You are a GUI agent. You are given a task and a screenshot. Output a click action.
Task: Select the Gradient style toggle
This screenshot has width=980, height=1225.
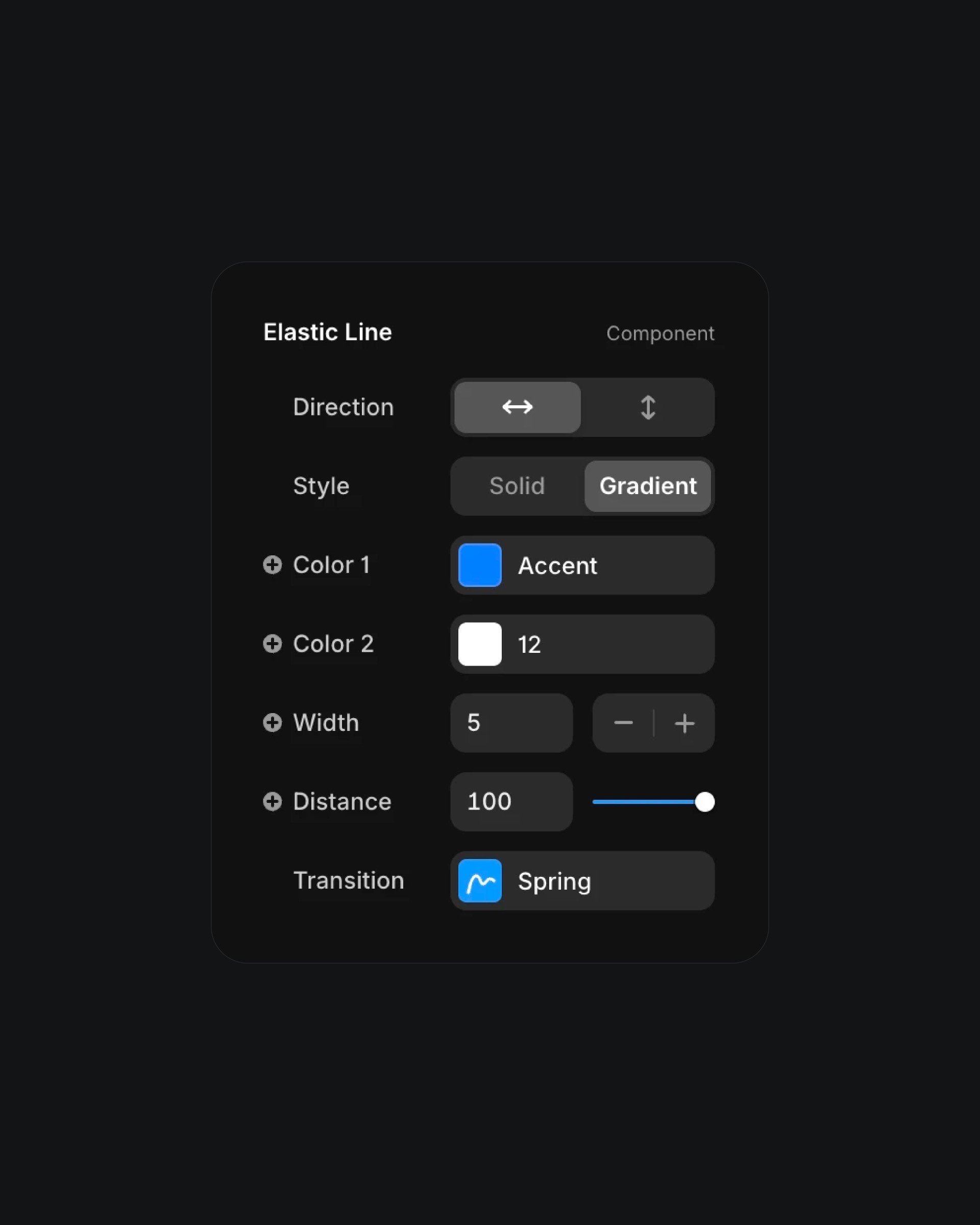[647, 485]
